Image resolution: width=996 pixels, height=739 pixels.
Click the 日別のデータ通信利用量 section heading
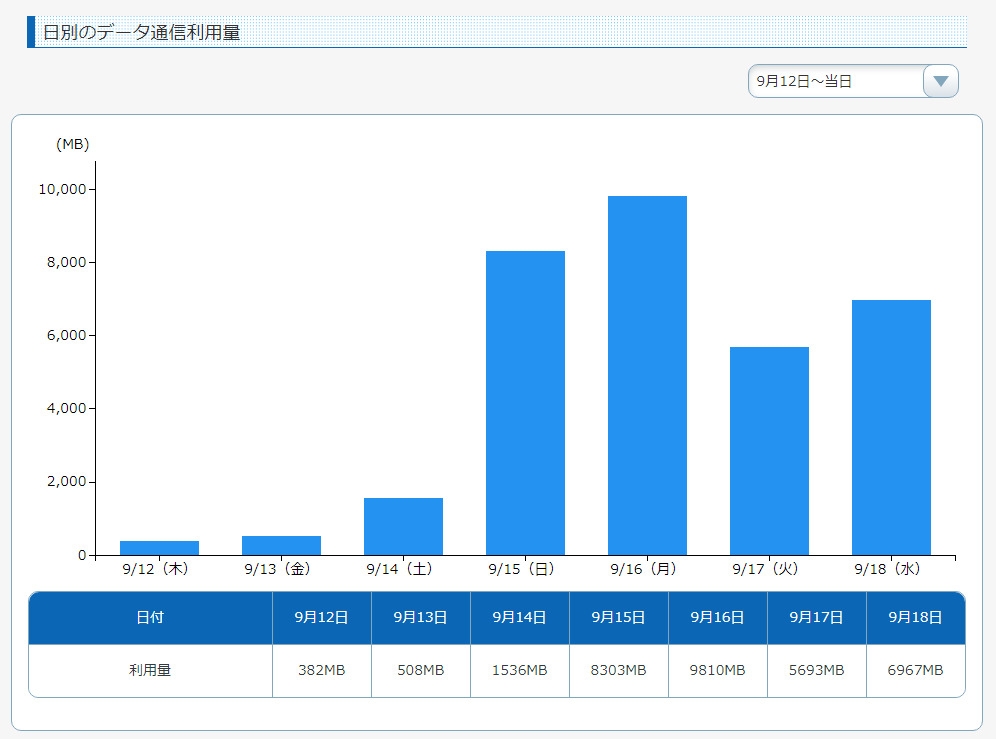click(141, 32)
